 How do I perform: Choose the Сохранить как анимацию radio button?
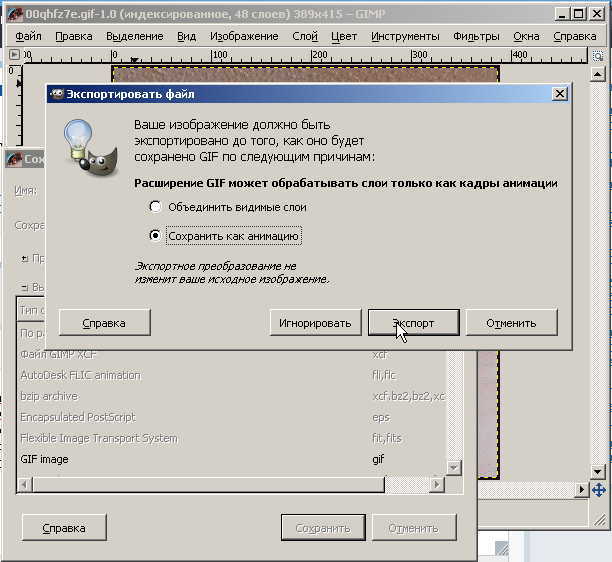point(154,236)
